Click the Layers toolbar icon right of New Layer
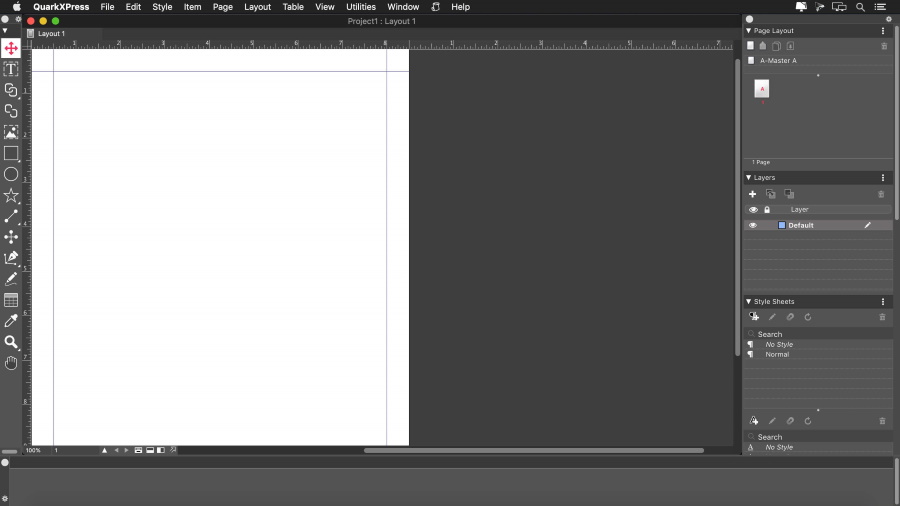 (771, 194)
